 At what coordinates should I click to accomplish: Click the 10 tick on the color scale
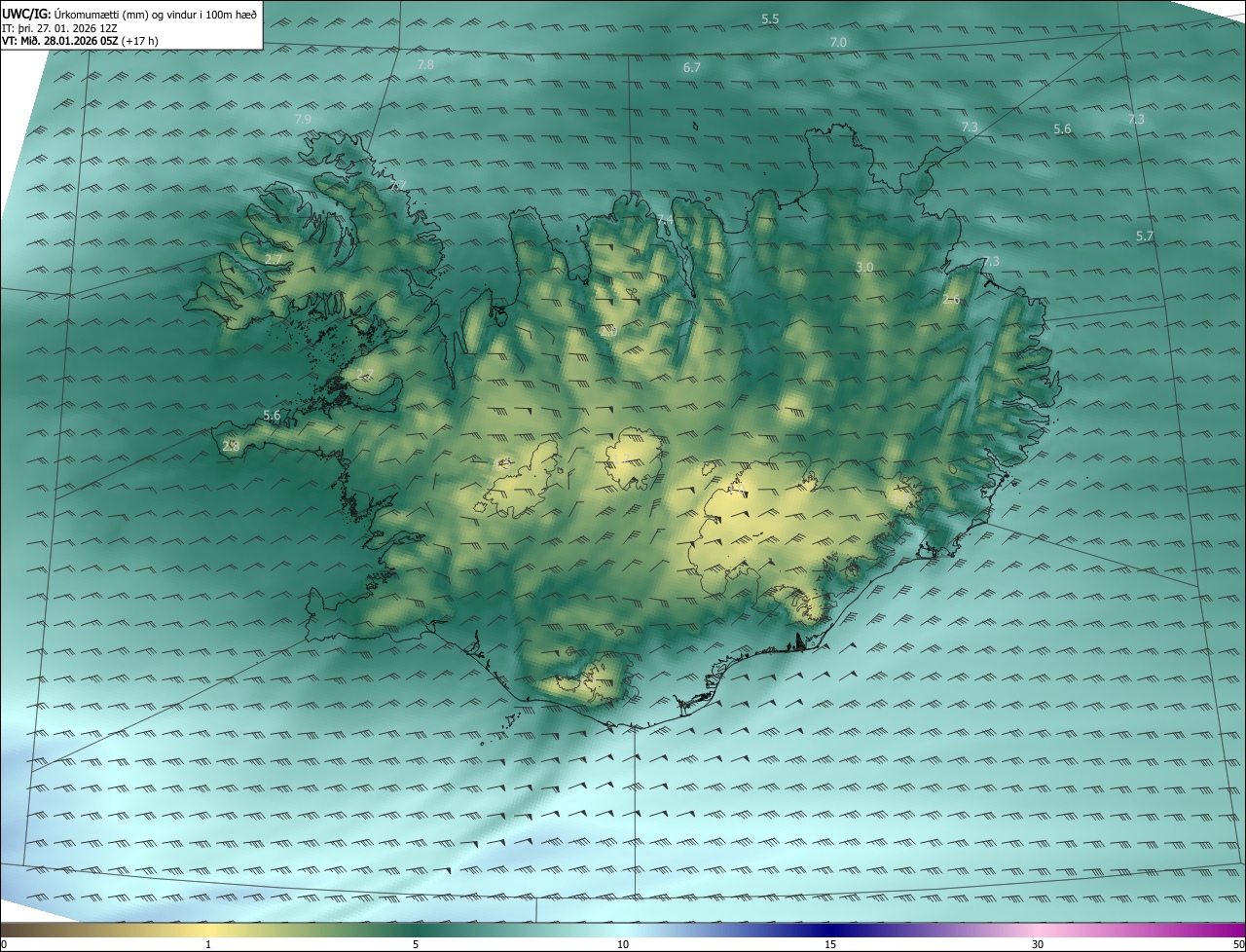pyautogui.click(x=623, y=945)
